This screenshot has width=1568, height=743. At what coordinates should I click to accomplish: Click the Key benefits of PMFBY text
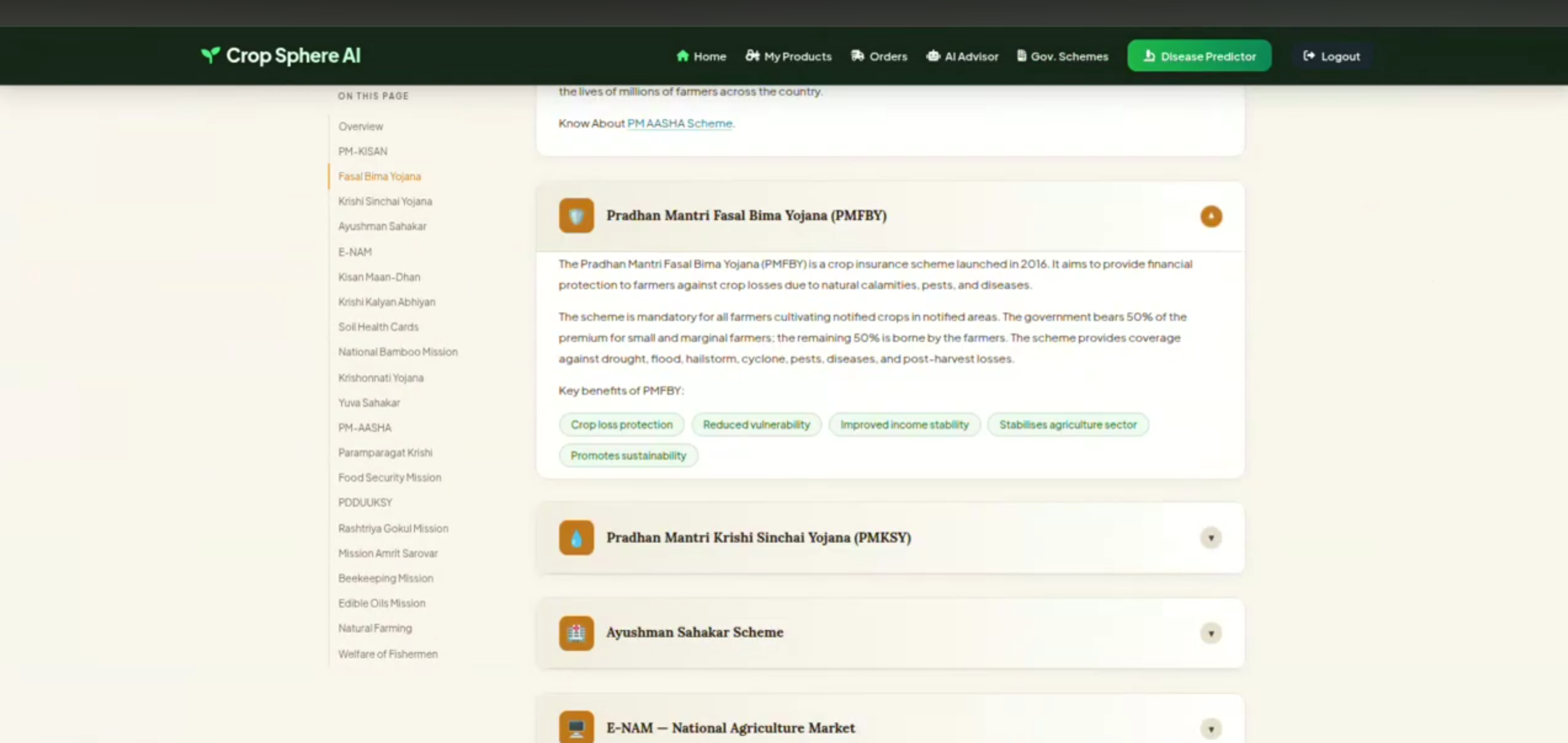tap(621, 390)
